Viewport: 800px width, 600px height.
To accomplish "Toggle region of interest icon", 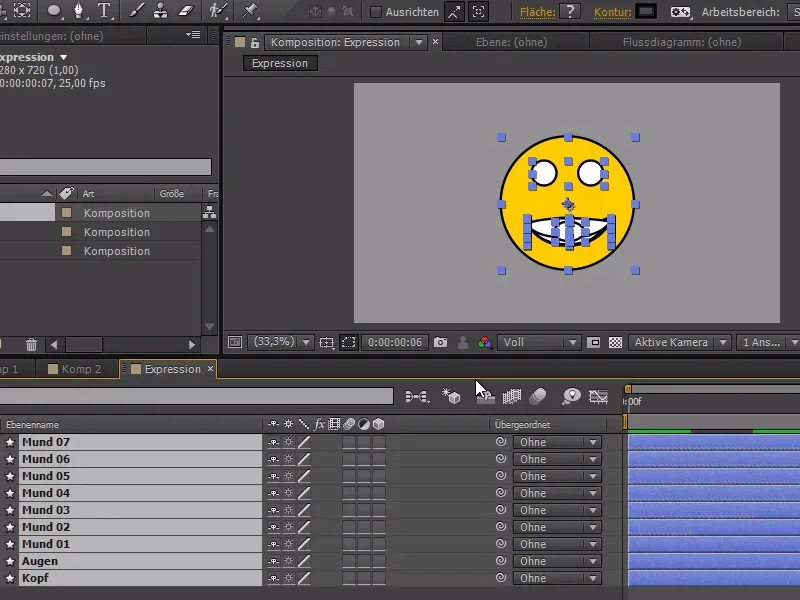I will pyautogui.click(x=593, y=342).
